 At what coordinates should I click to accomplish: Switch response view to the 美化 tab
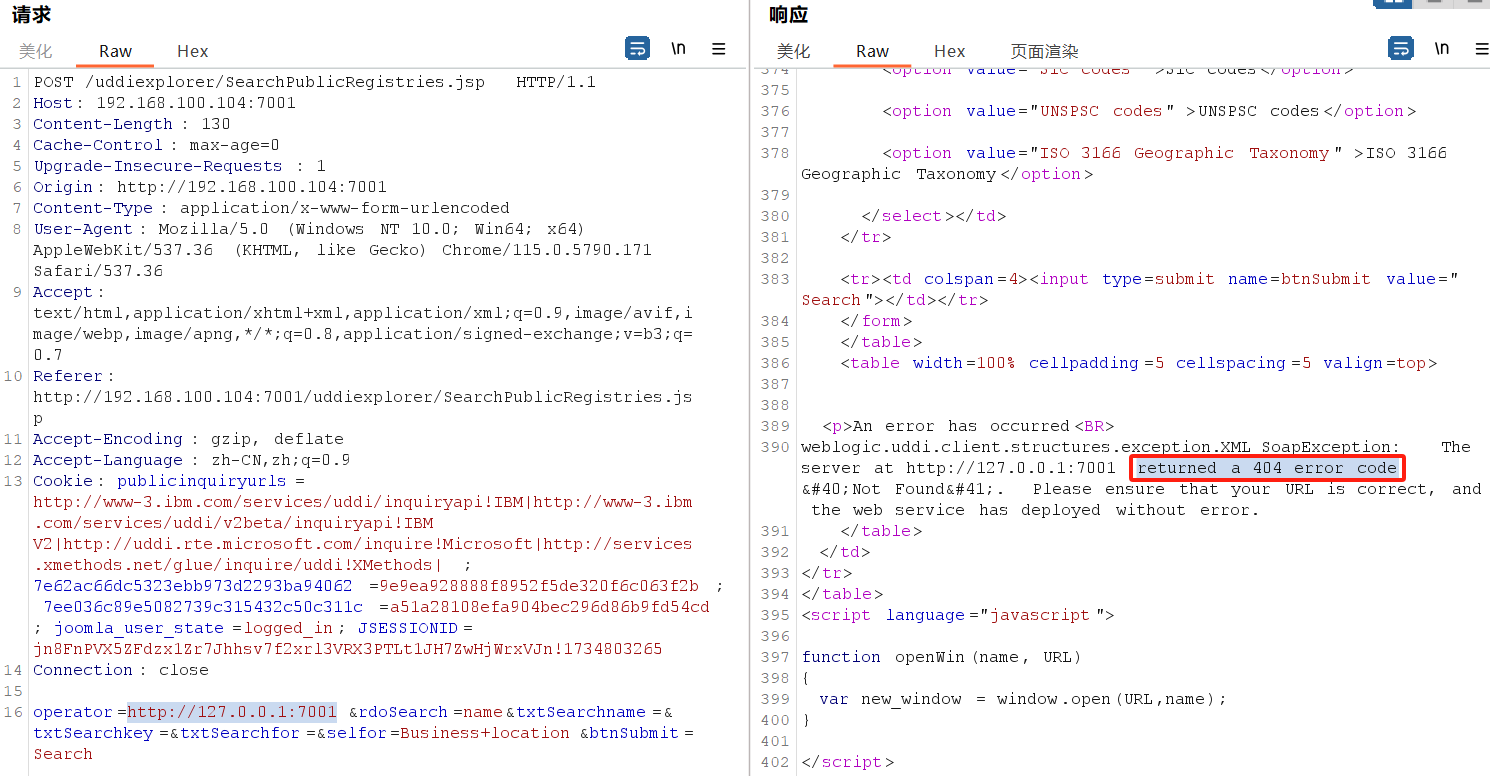pos(793,51)
